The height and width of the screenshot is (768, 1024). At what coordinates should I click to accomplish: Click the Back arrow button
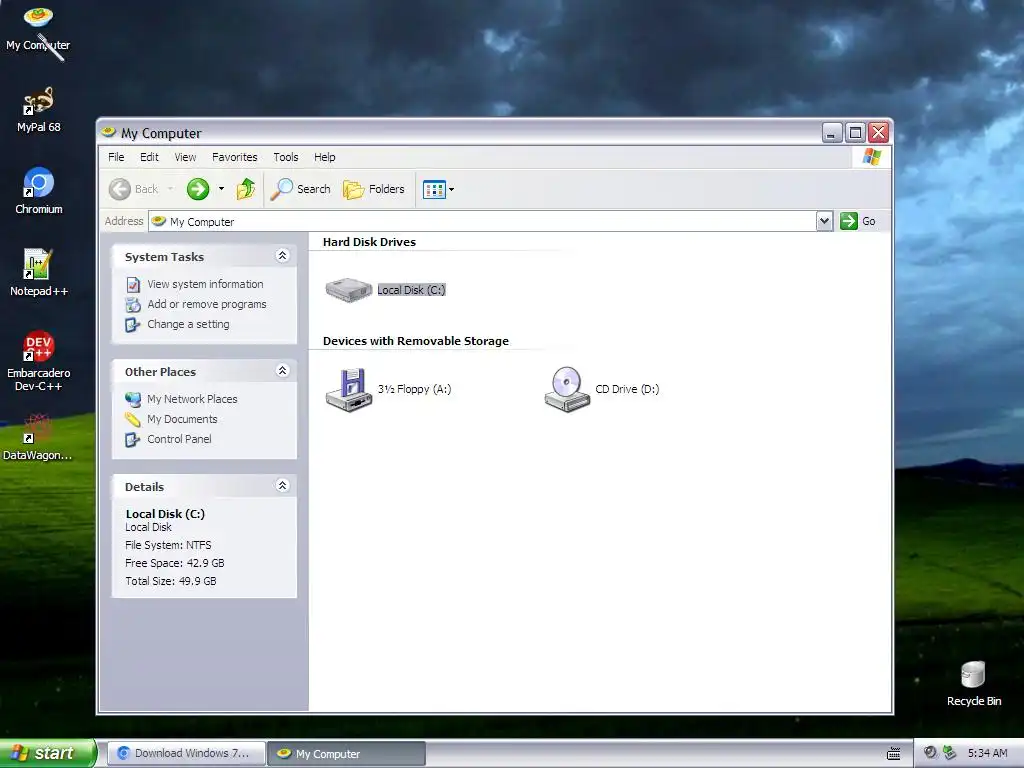coord(134,189)
